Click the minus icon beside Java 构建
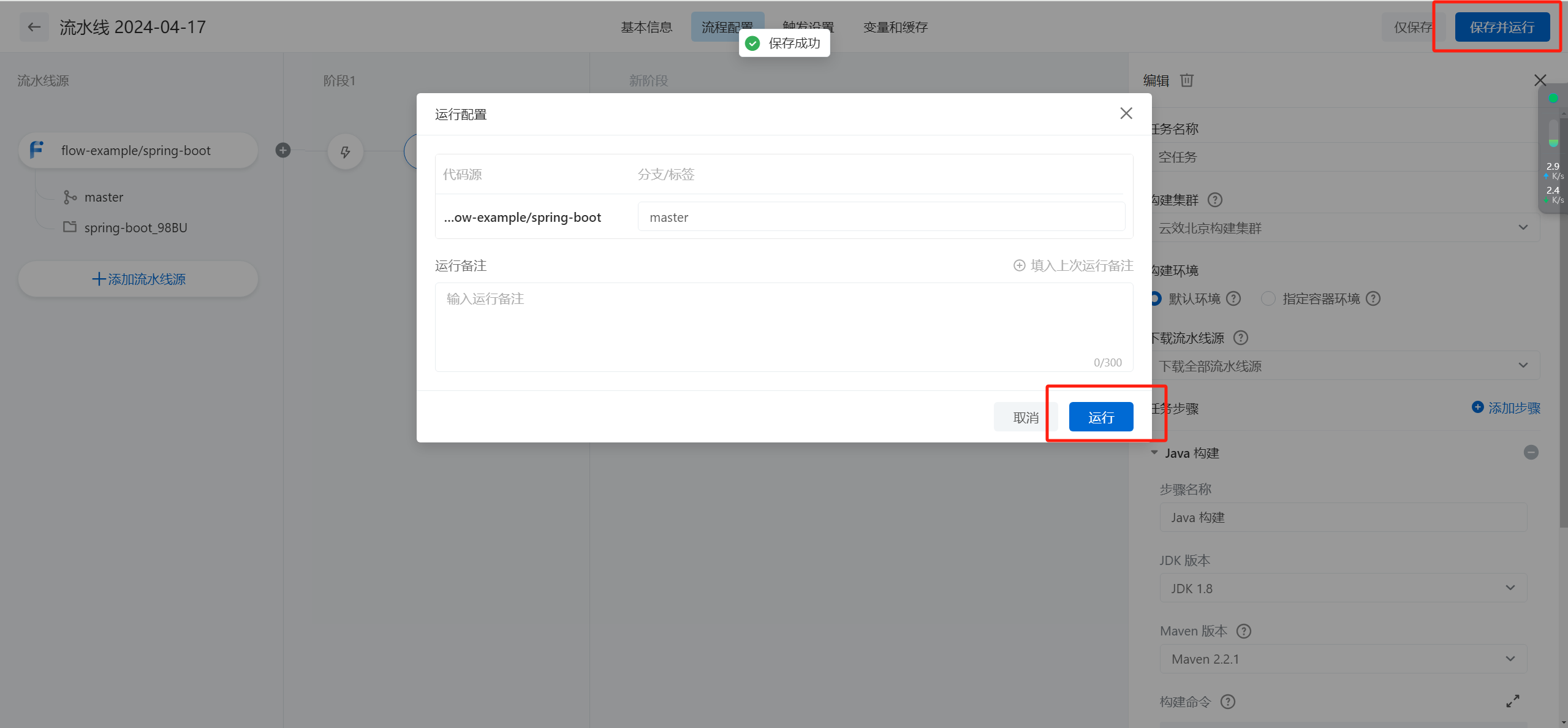Image resolution: width=1568 pixels, height=728 pixels. (1531, 452)
